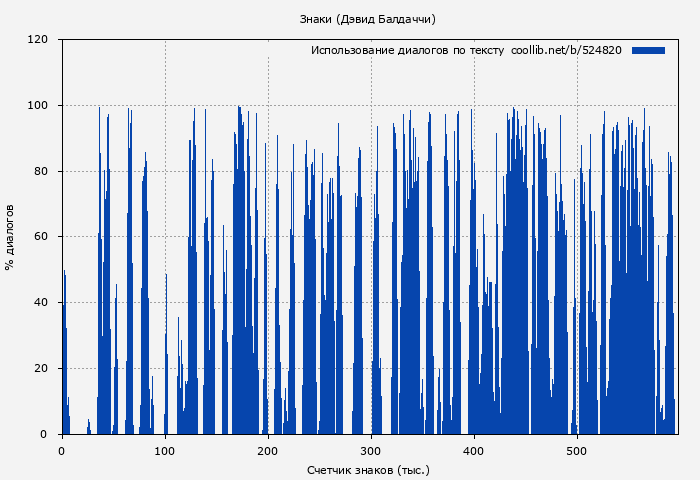Select the 200 tick on the x-axis

point(268,451)
